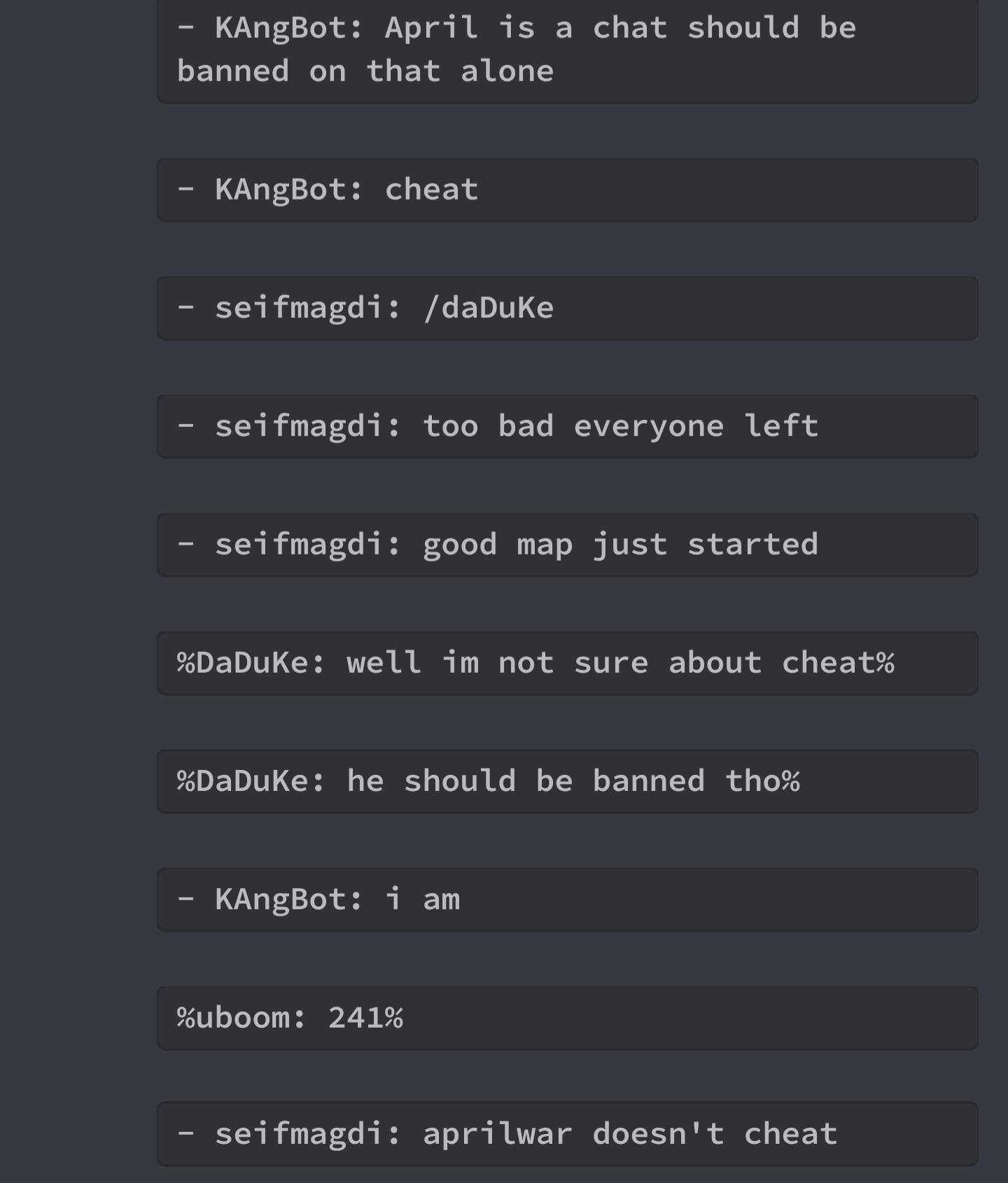Click the text "good map just started"
Screen dimensions: 1008x1183
(x=620, y=545)
